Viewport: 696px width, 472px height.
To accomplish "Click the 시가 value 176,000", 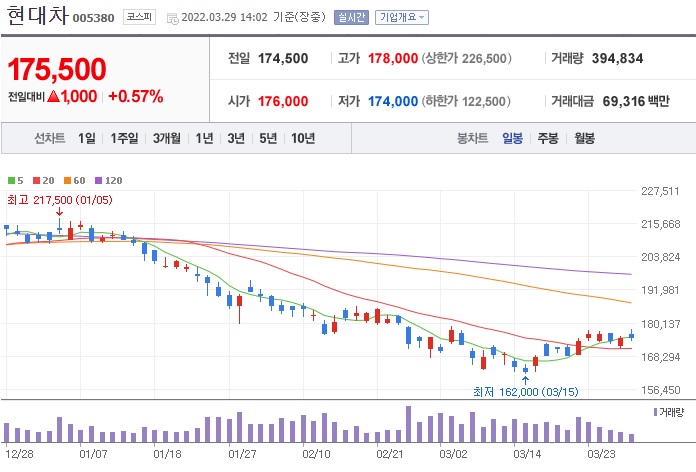I will pos(283,101).
